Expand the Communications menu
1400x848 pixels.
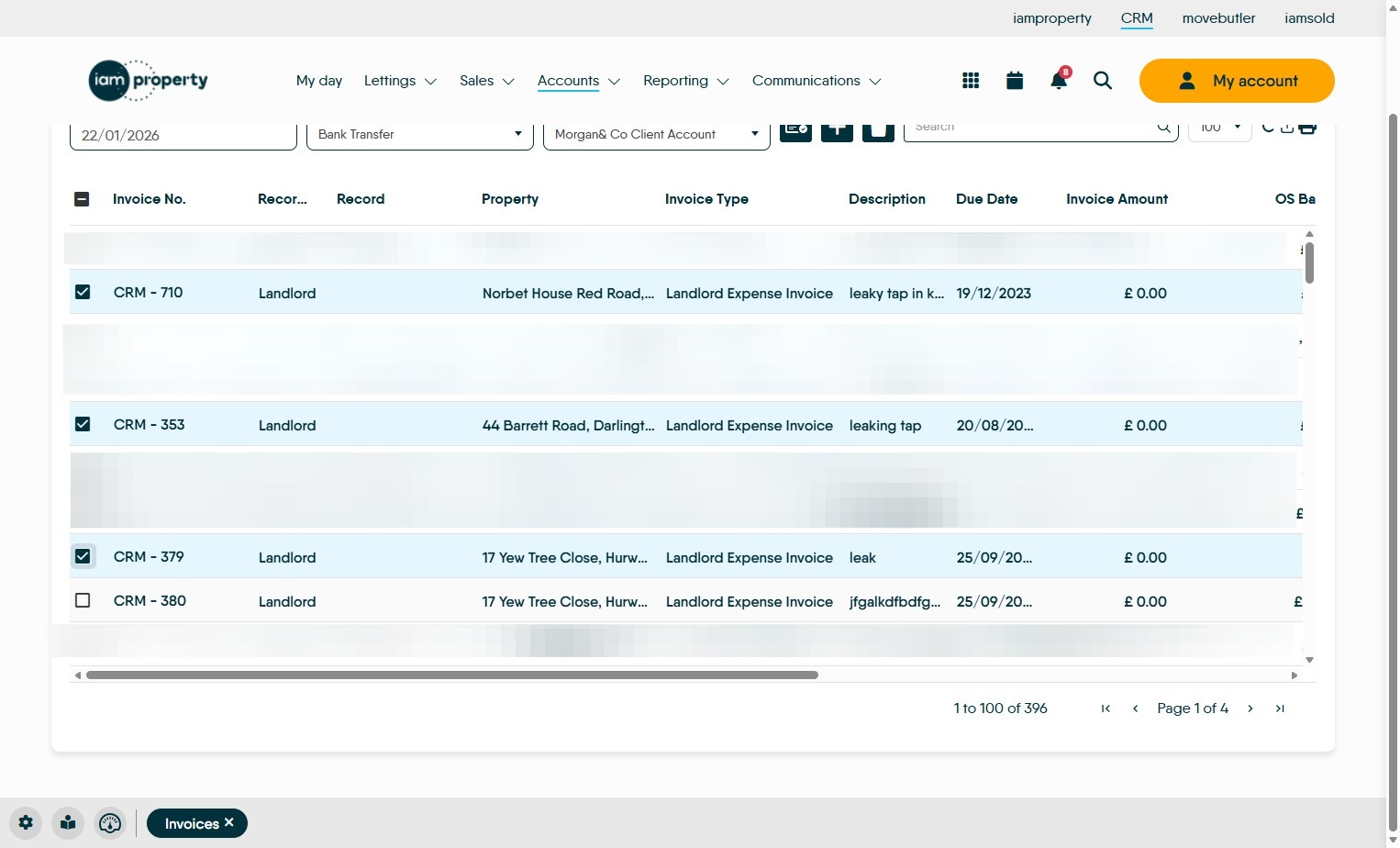(817, 81)
